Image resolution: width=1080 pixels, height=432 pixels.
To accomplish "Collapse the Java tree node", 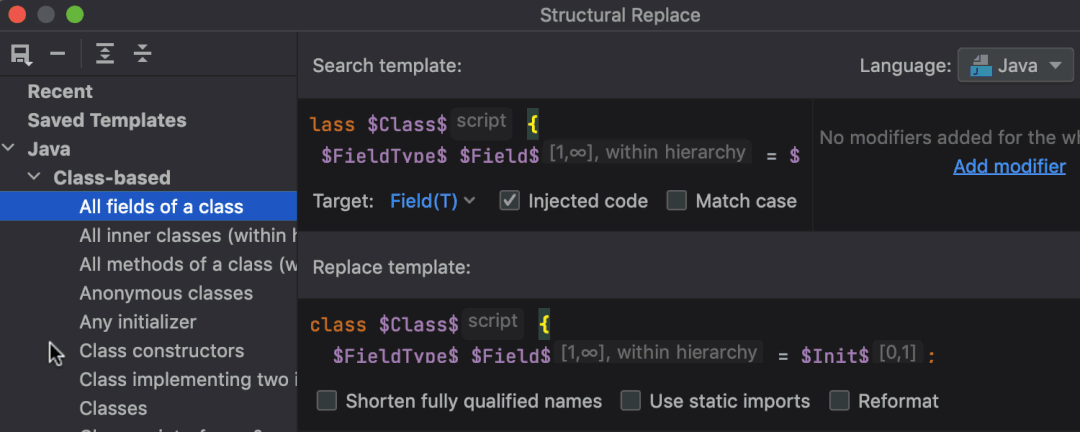I will point(9,149).
